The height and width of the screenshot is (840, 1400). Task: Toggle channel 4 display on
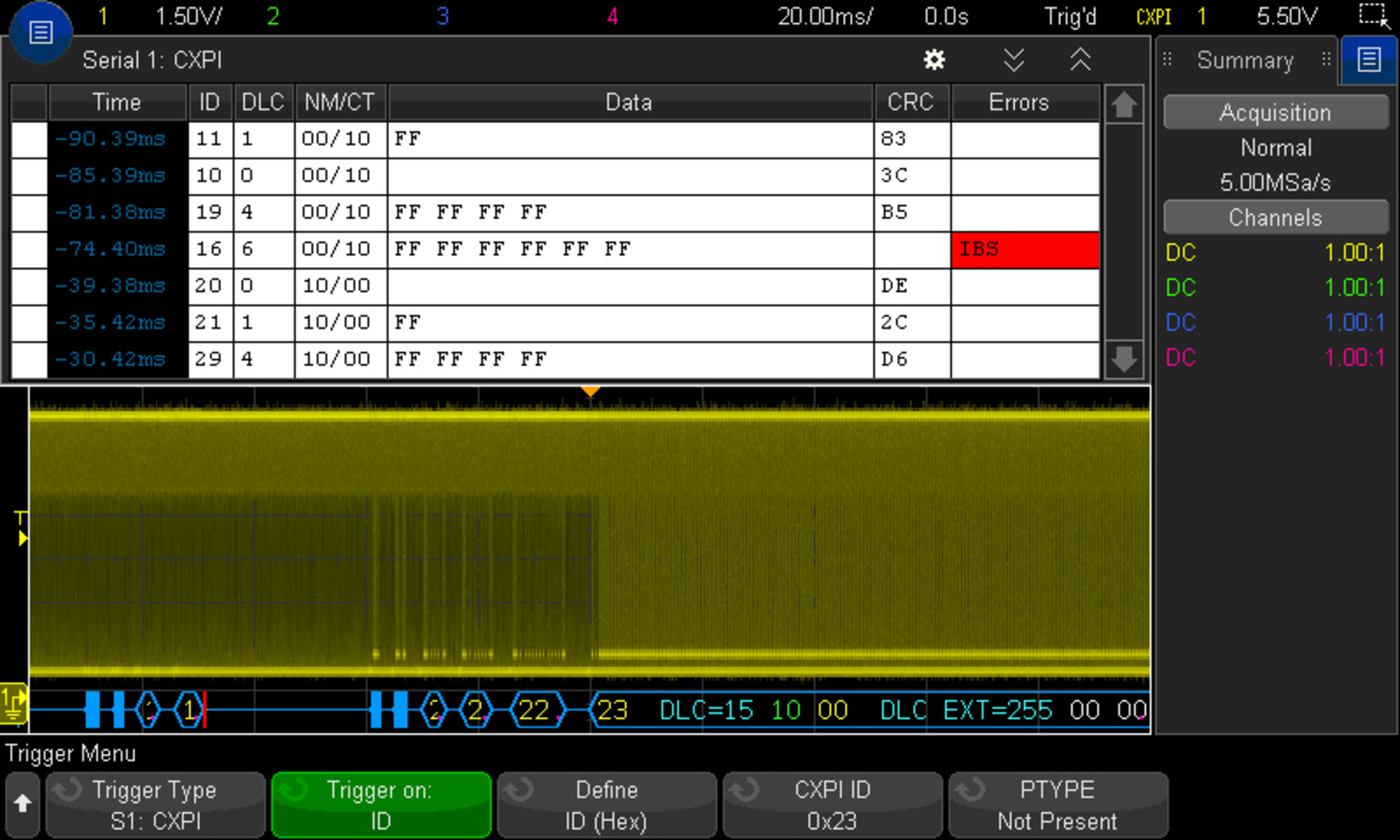(612, 16)
